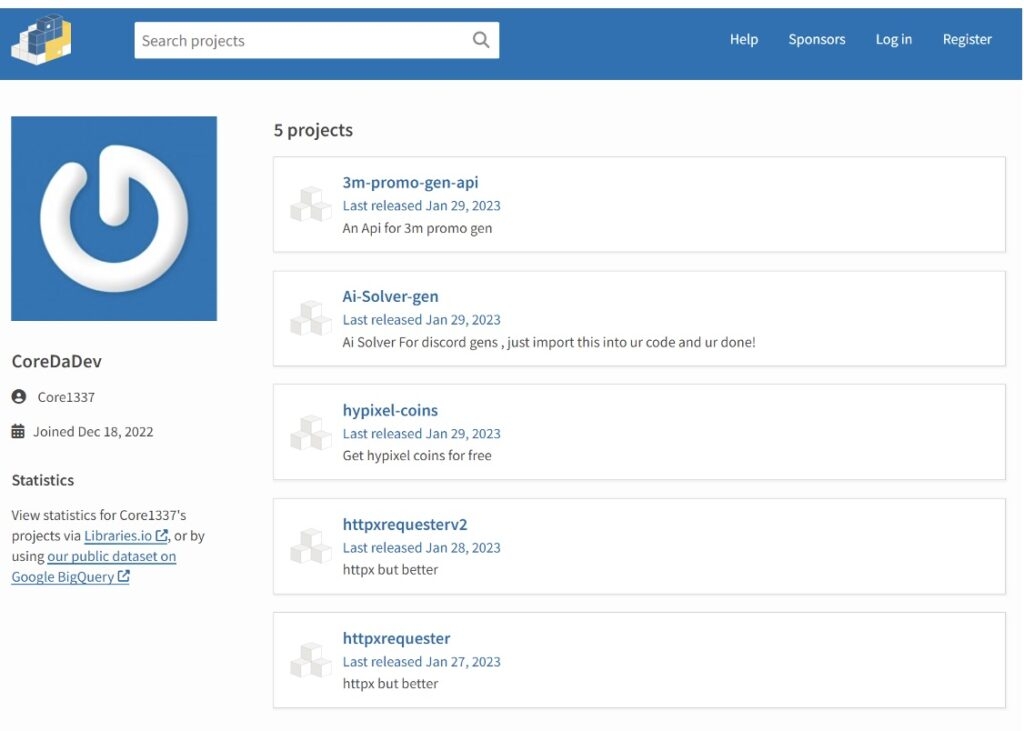
Task: Click the calendar icon beside Joined date
Action: (x=18, y=431)
